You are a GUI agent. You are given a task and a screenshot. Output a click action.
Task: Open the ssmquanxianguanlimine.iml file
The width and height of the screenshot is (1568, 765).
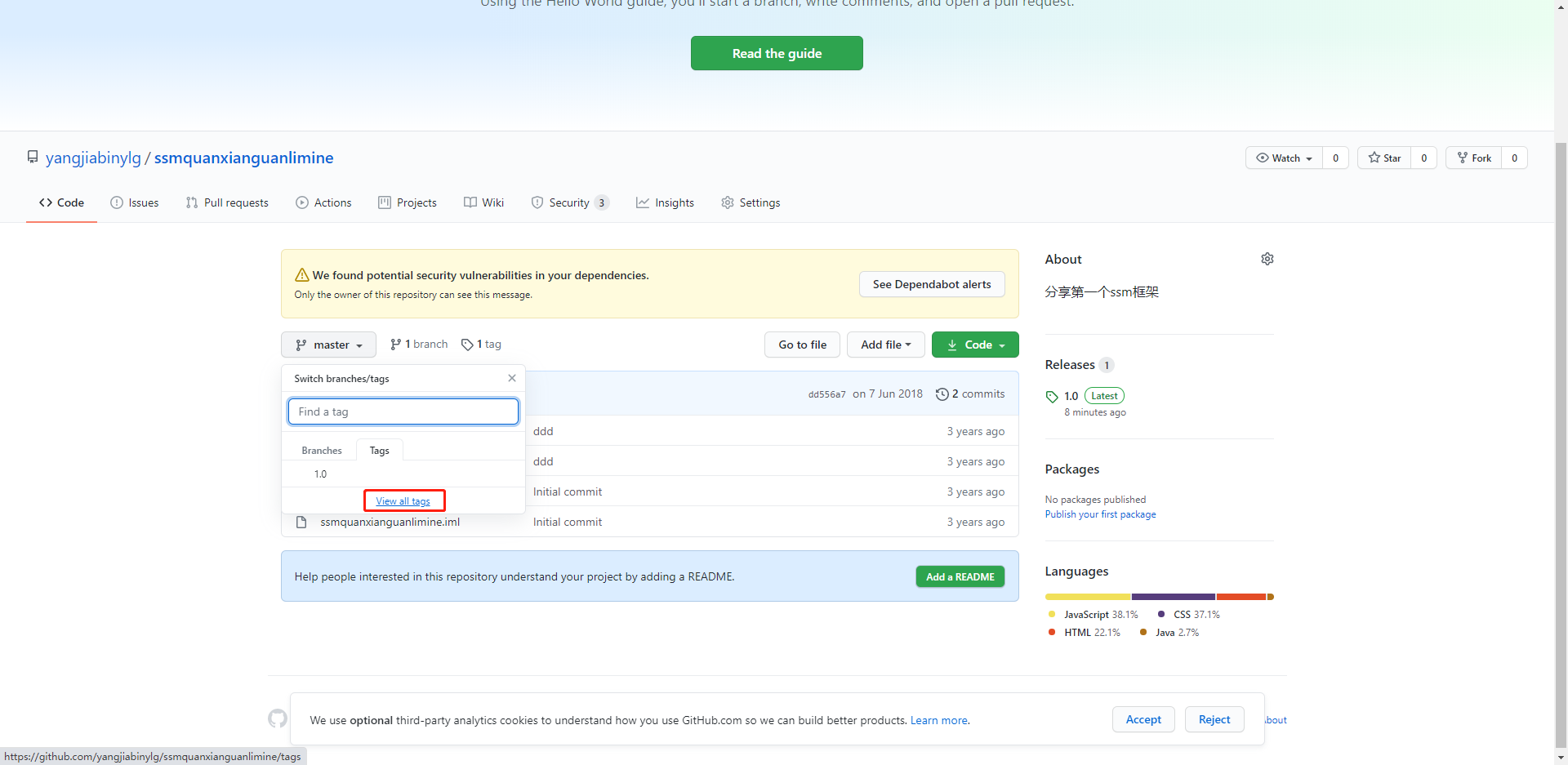point(390,522)
